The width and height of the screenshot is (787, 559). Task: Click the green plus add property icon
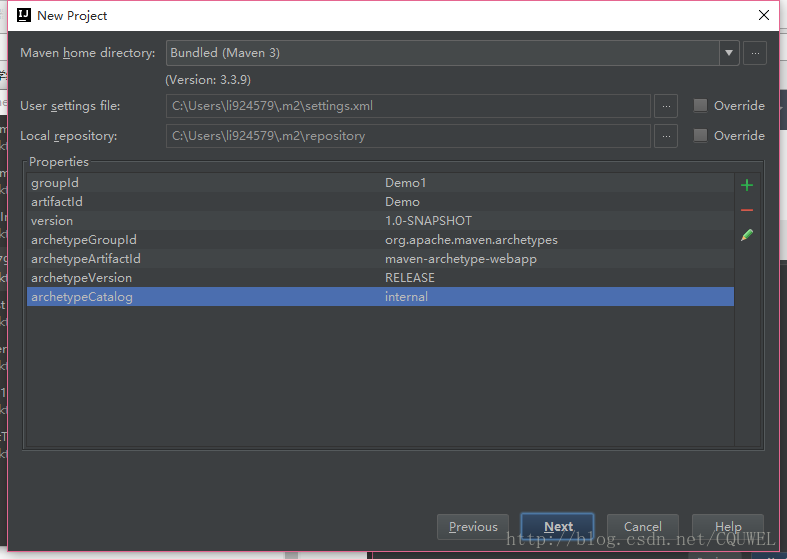click(746, 185)
